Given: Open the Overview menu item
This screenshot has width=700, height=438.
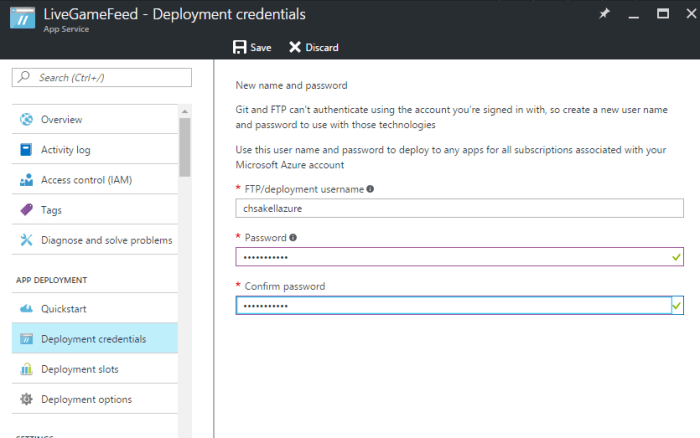Looking at the screenshot, I should (x=95, y=119).
